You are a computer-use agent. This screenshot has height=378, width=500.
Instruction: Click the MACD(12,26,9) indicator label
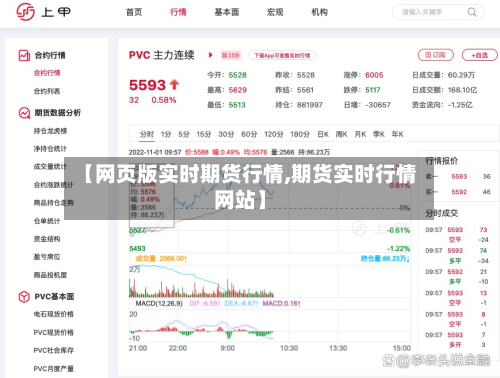point(159,304)
